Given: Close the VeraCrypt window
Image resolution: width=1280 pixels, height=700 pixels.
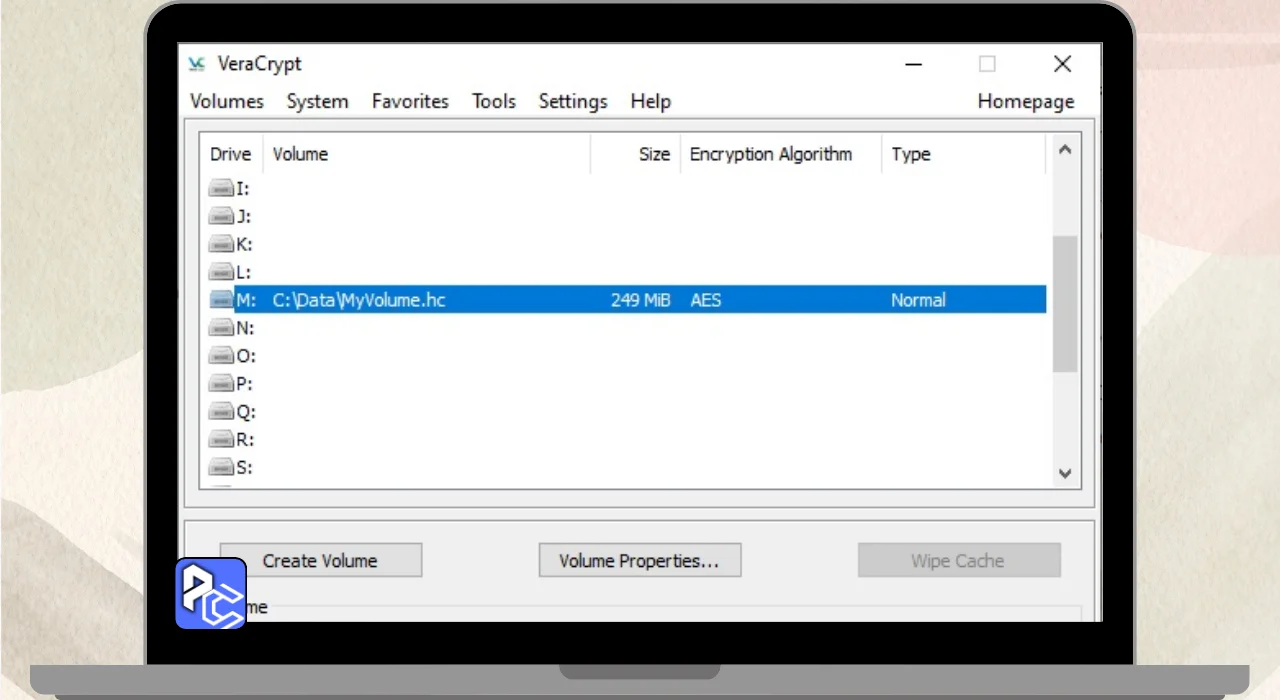Looking at the screenshot, I should tap(1062, 64).
